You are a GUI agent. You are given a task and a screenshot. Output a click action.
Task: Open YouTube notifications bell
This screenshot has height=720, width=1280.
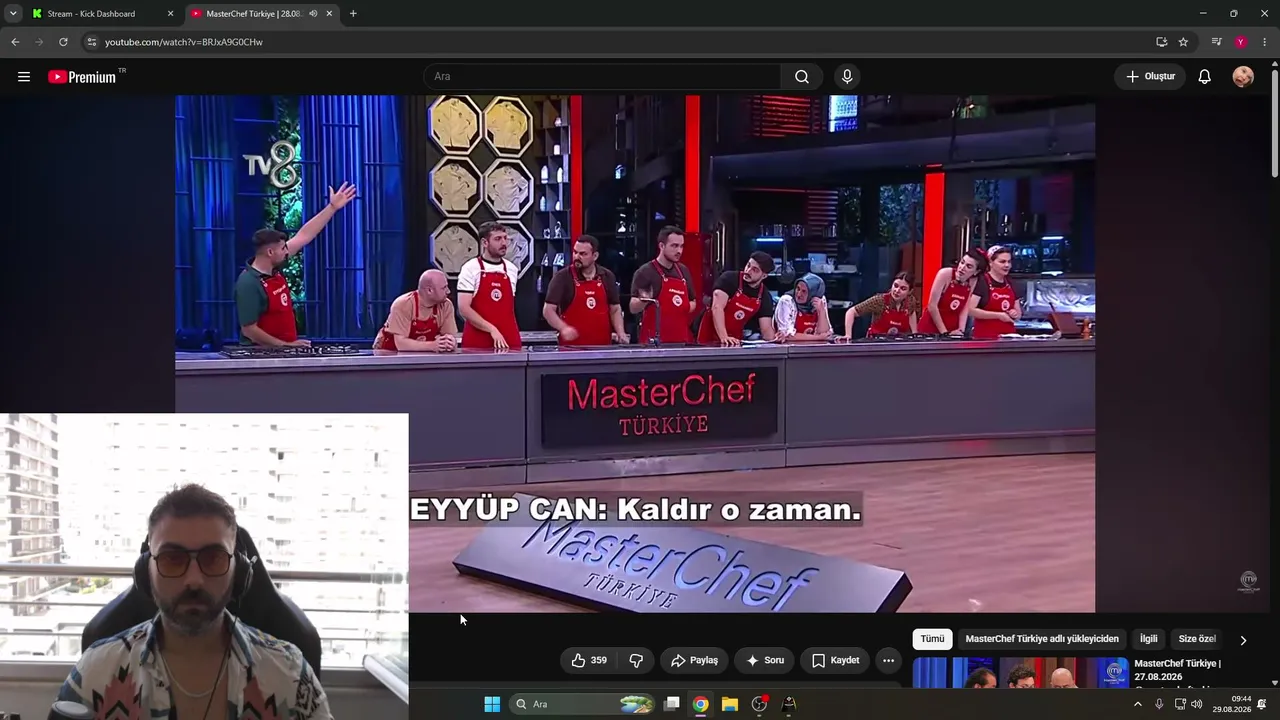coord(1205,77)
